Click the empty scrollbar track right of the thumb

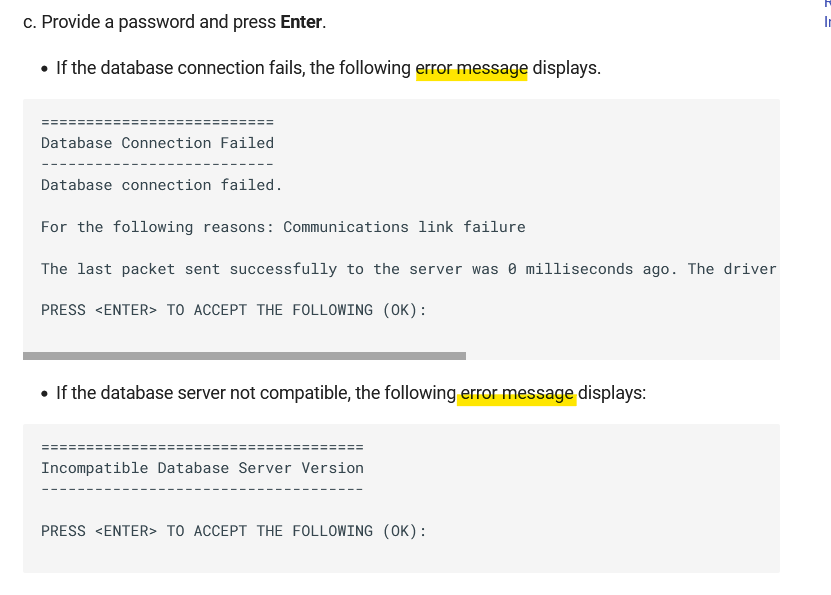pyautogui.click(x=623, y=356)
